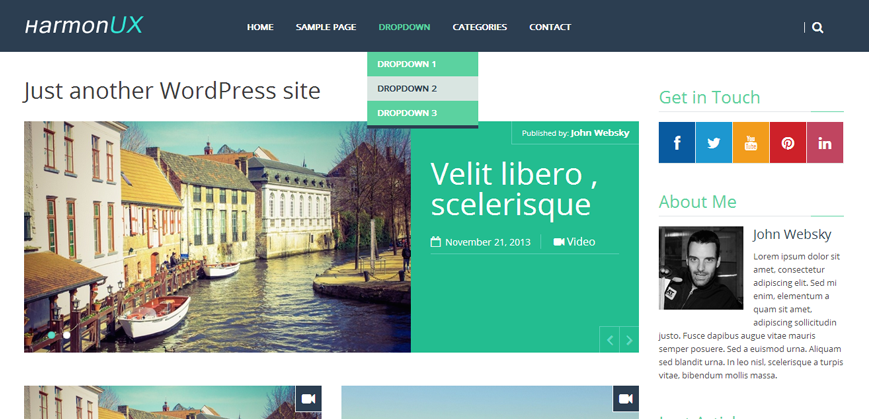Open the YouTube social icon
Image resolution: width=869 pixels, height=419 pixels.
(x=751, y=143)
